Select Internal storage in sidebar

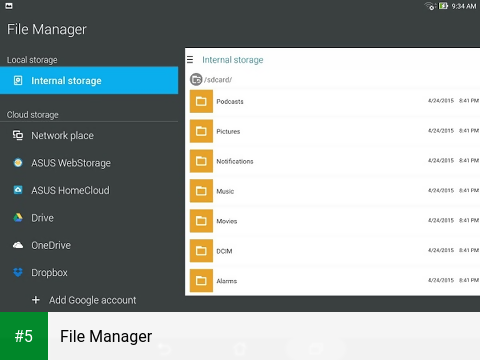click(x=89, y=80)
